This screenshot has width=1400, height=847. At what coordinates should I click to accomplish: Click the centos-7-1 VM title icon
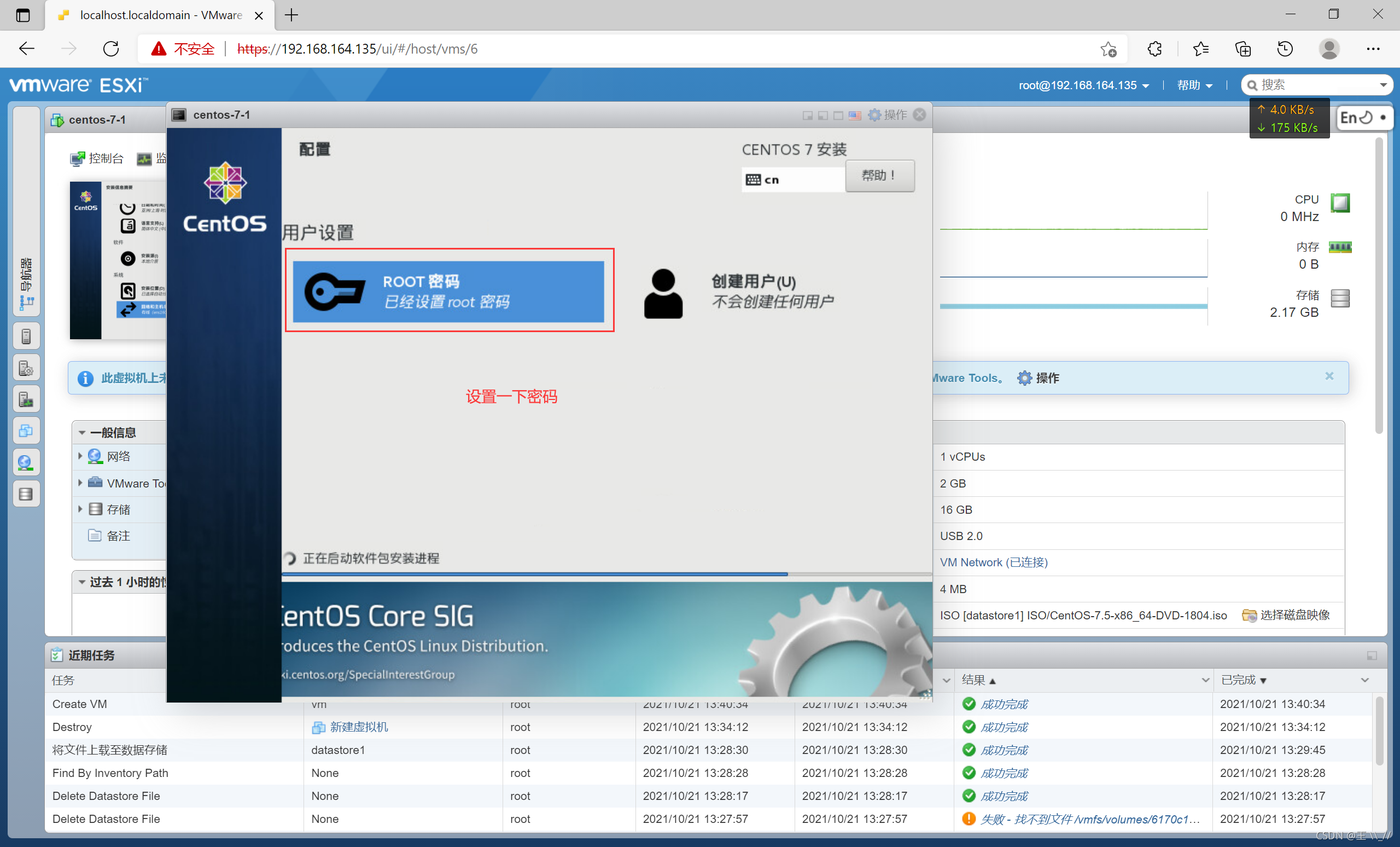point(57,120)
